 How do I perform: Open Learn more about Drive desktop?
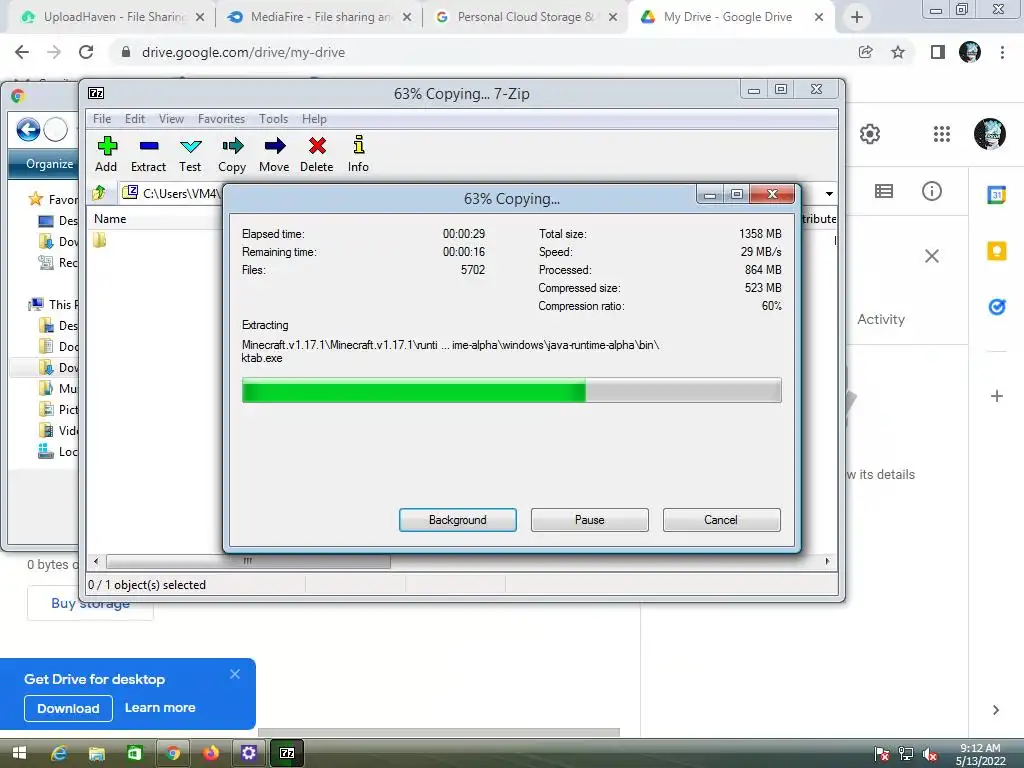point(160,708)
